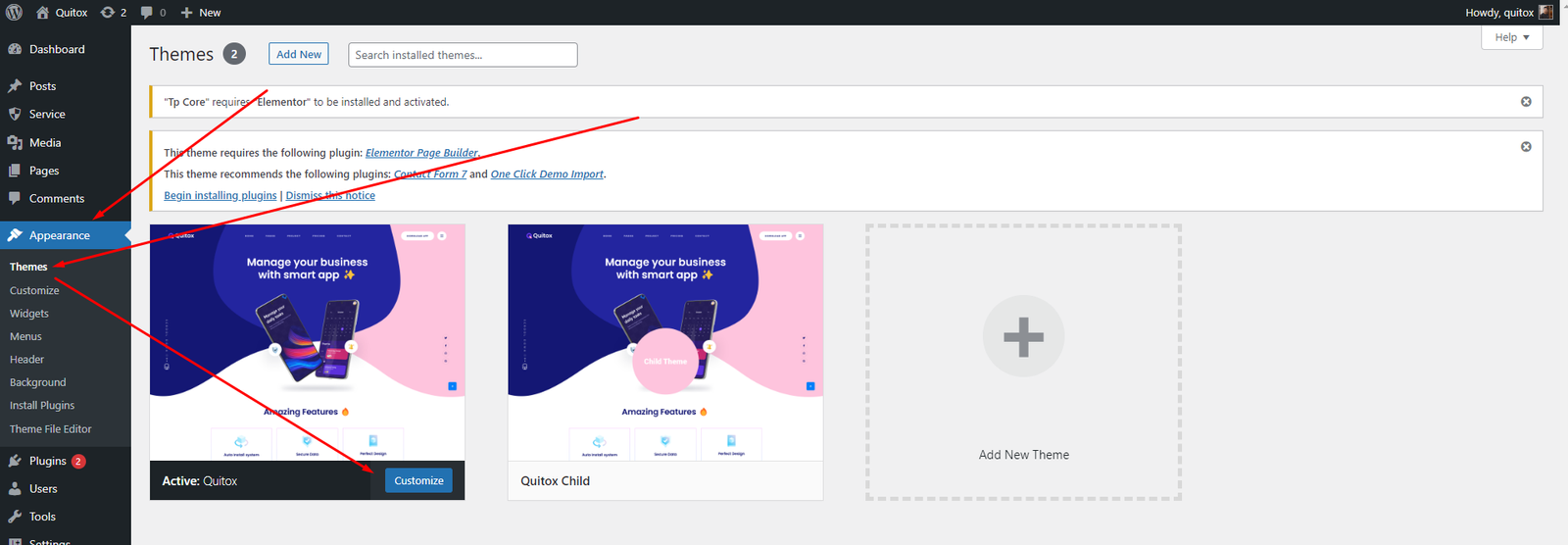Click the Plugins plug icon
The height and width of the screenshot is (545, 1568).
pos(15,461)
